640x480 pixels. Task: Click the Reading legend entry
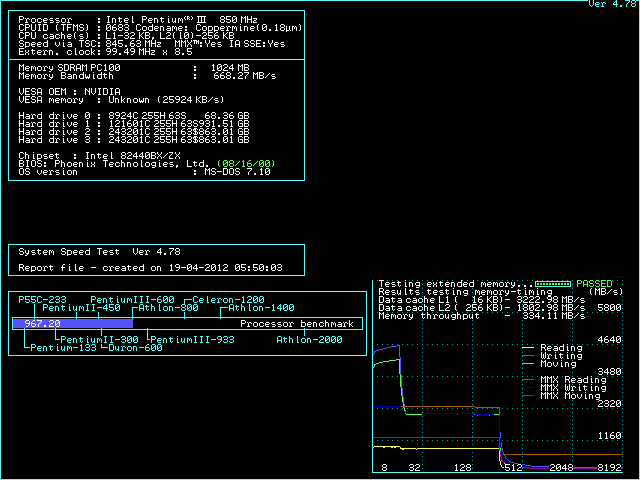point(552,348)
